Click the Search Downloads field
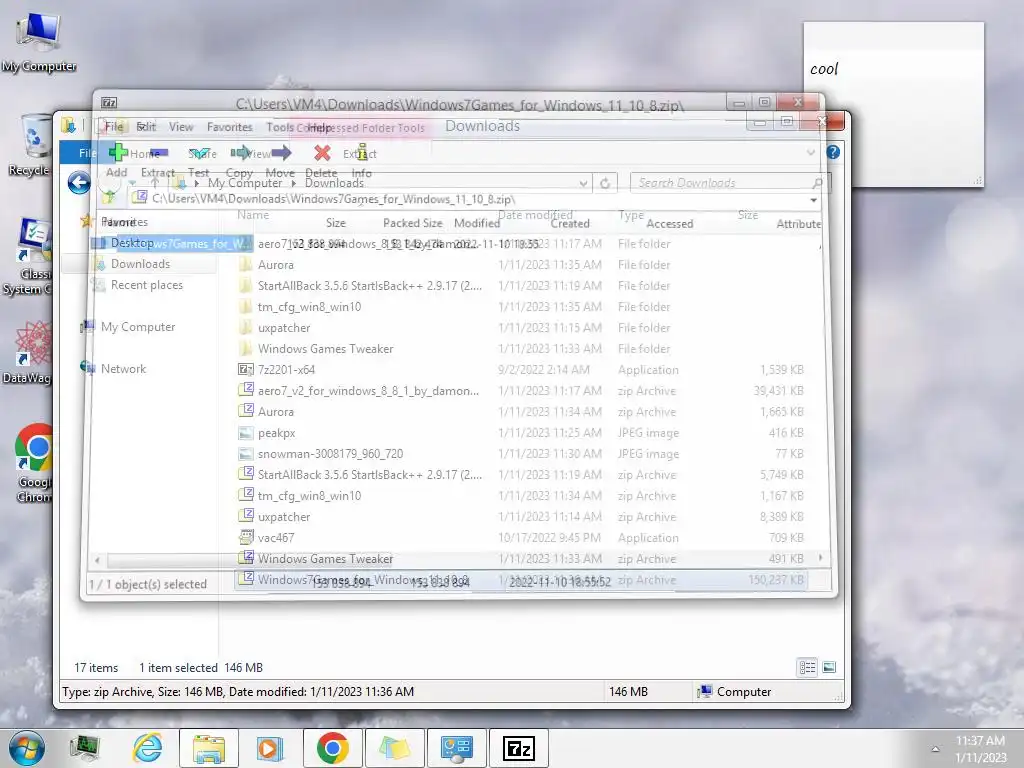Image resolution: width=1024 pixels, height=768 pixels. pyautogui.click(x=729, y=183)
